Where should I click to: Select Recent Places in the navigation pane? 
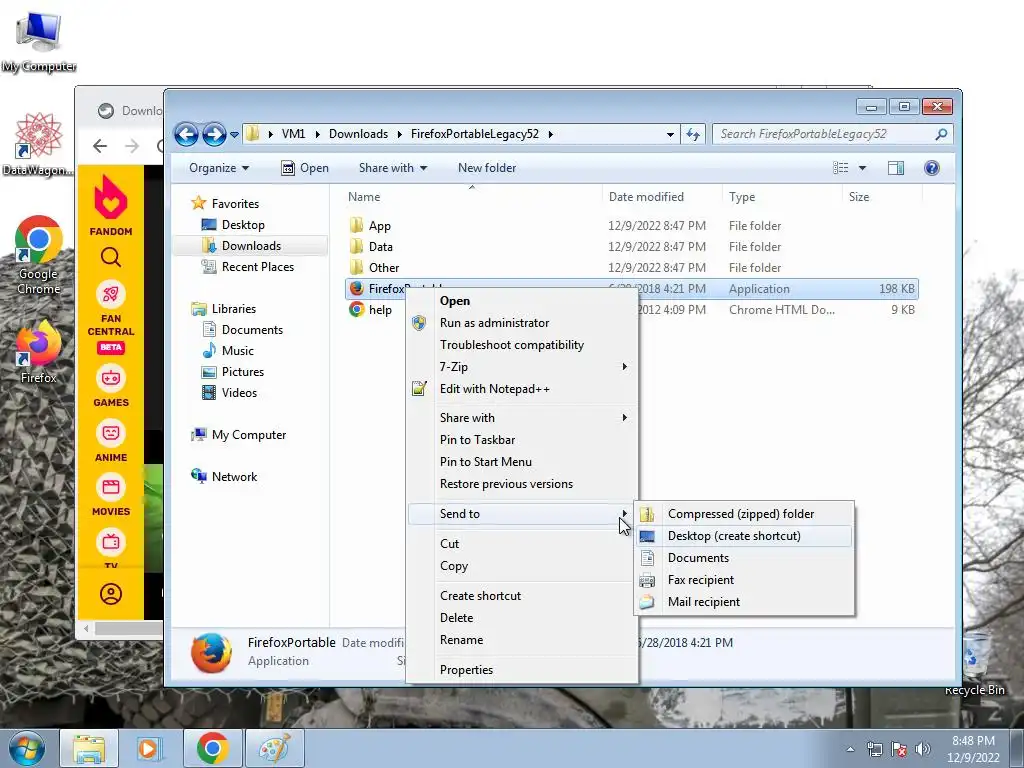click(248, 266)
